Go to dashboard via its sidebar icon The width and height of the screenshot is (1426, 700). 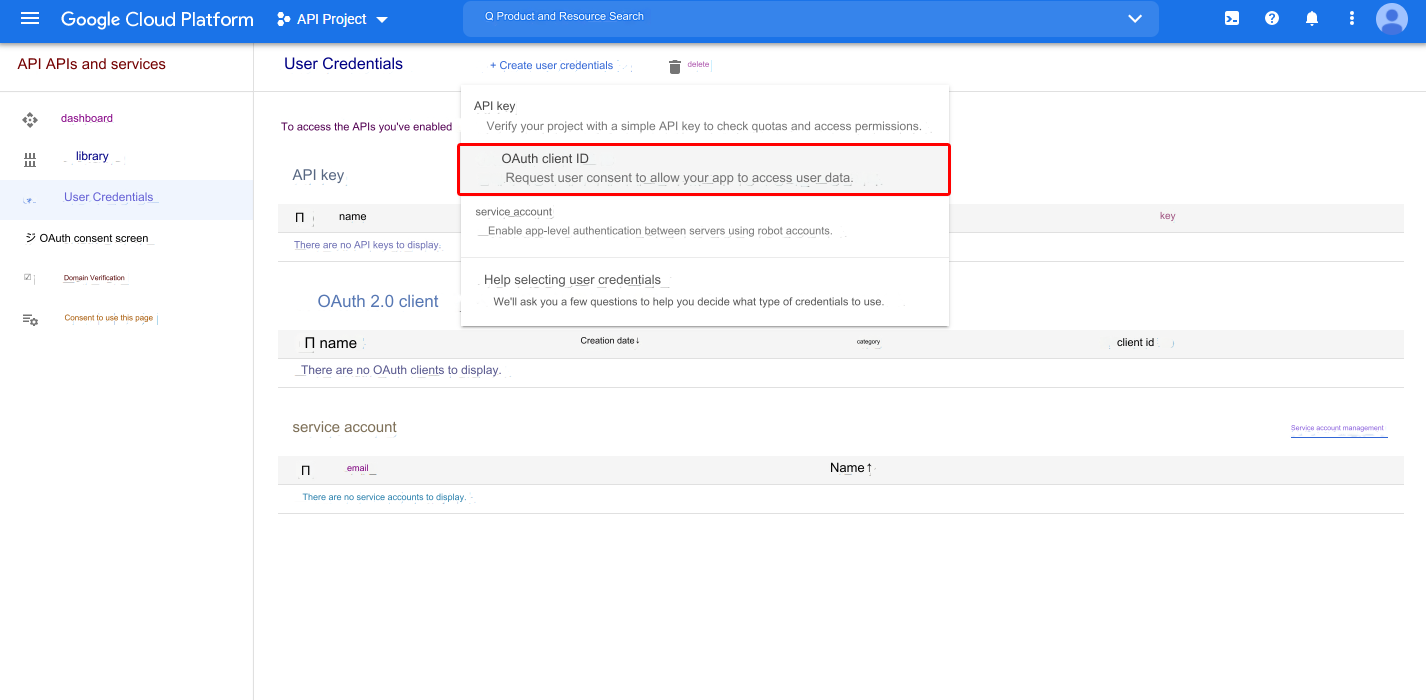tap(30, 119)
